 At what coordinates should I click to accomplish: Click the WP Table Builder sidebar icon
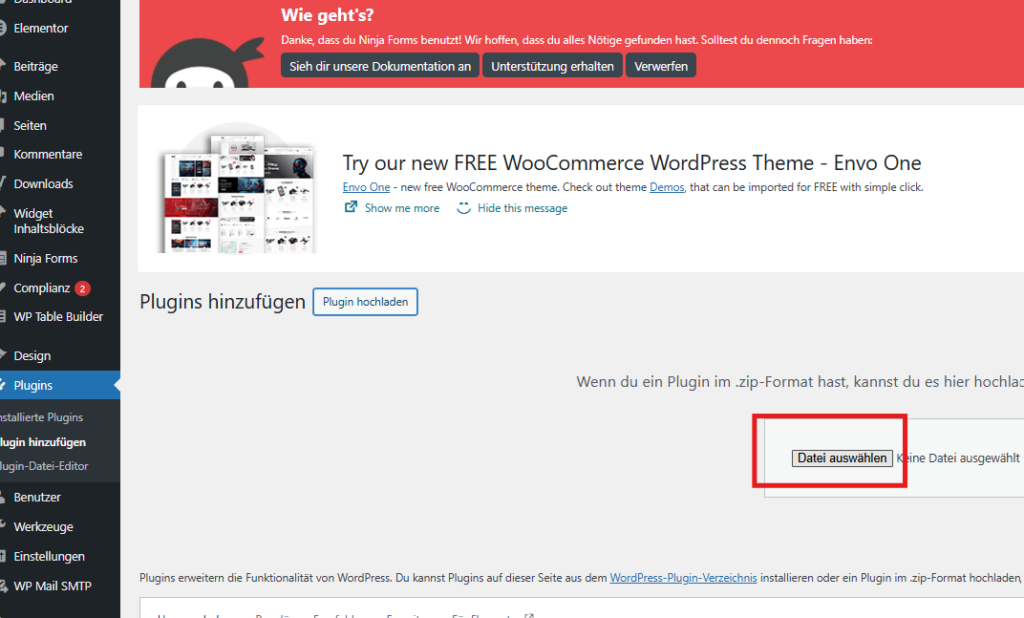click(3, 317)
